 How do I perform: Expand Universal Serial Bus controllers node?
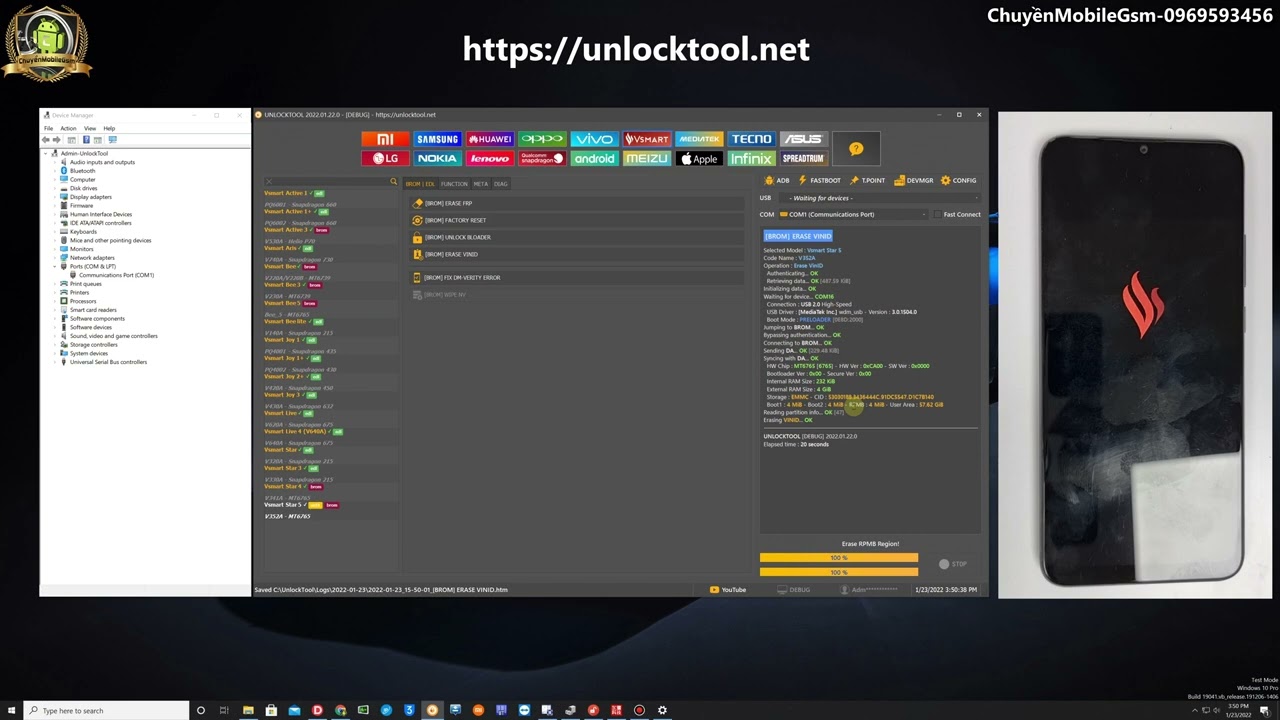(54, 362)
